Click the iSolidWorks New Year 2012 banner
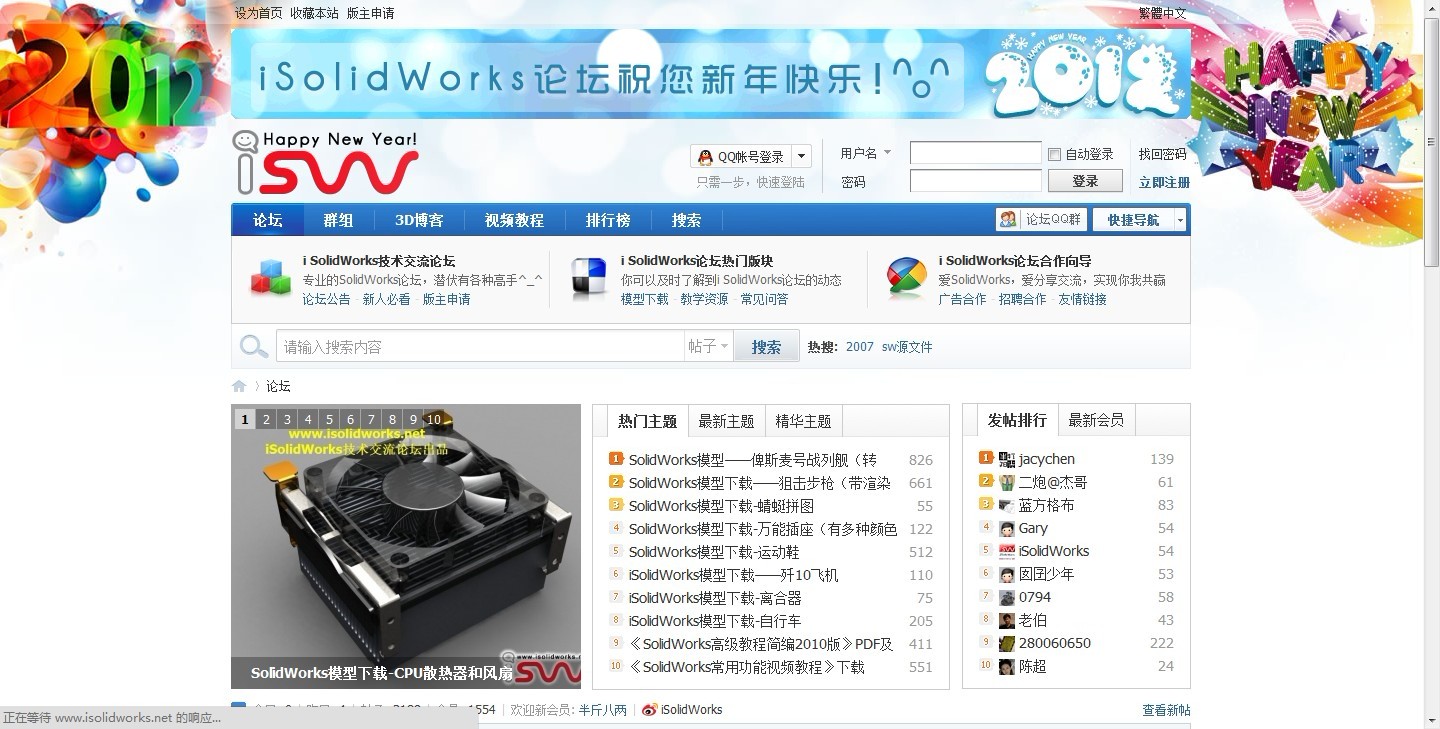 point(711,73)
